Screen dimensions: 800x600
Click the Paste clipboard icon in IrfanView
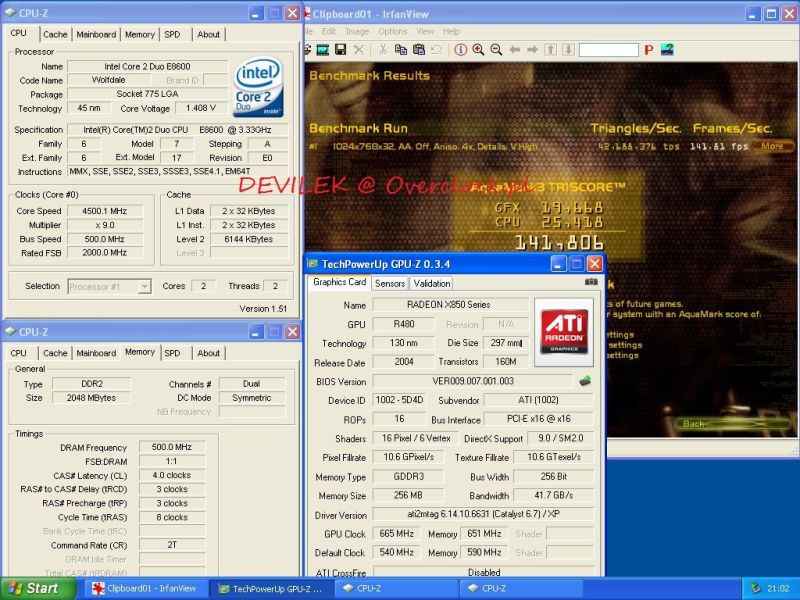[419, 49]
